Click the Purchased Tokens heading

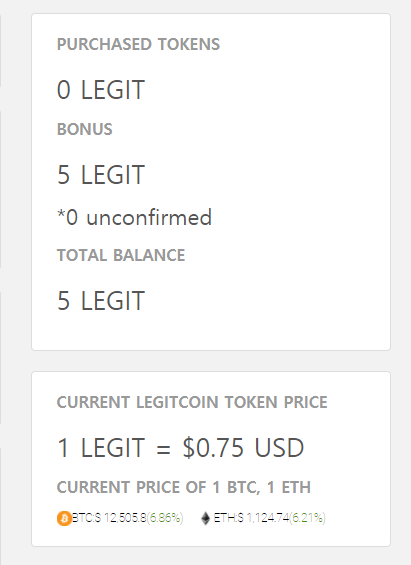coord(138,44)
